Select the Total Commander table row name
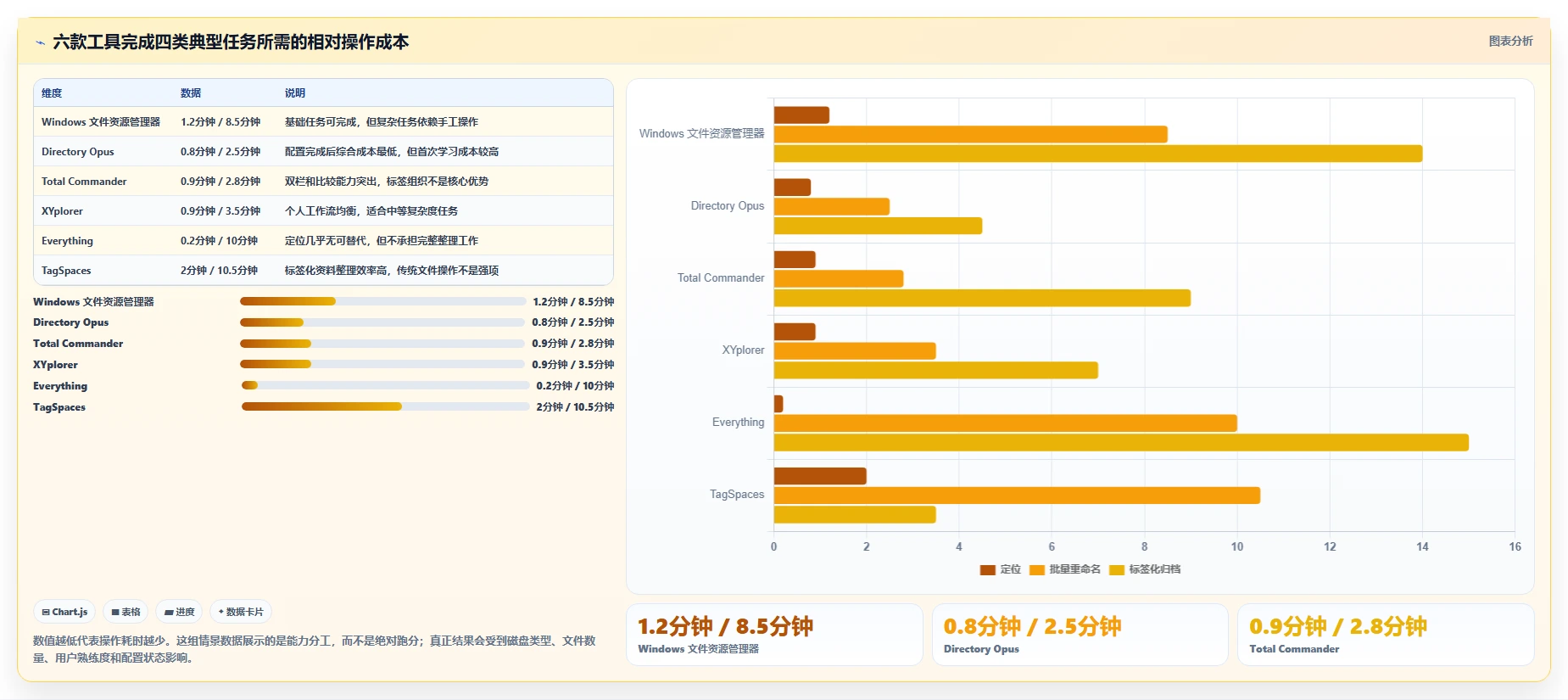 click(84, 182)
